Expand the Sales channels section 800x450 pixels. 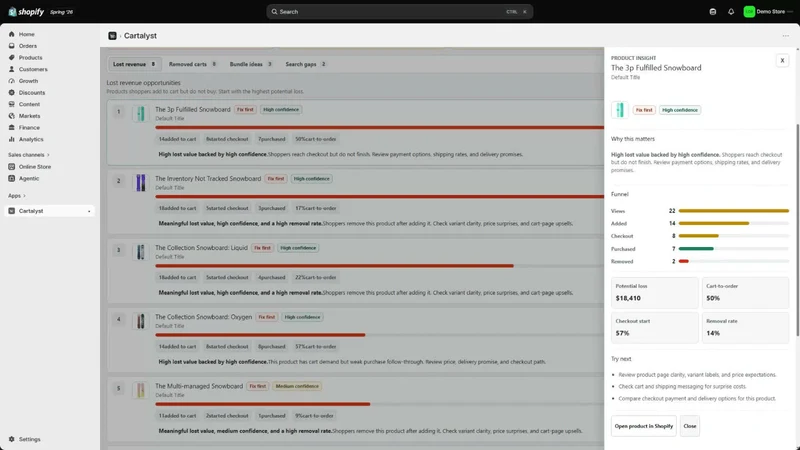coord(29,155)
